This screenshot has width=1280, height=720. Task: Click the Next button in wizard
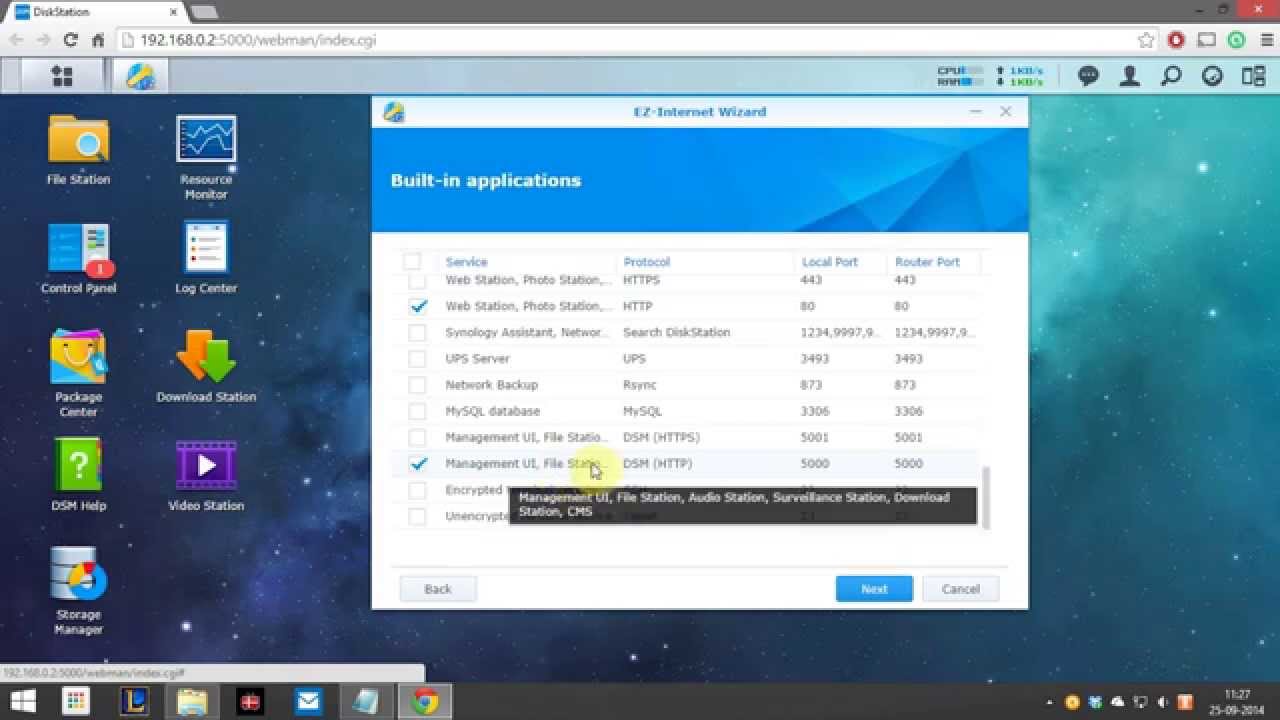click(874, 589)
